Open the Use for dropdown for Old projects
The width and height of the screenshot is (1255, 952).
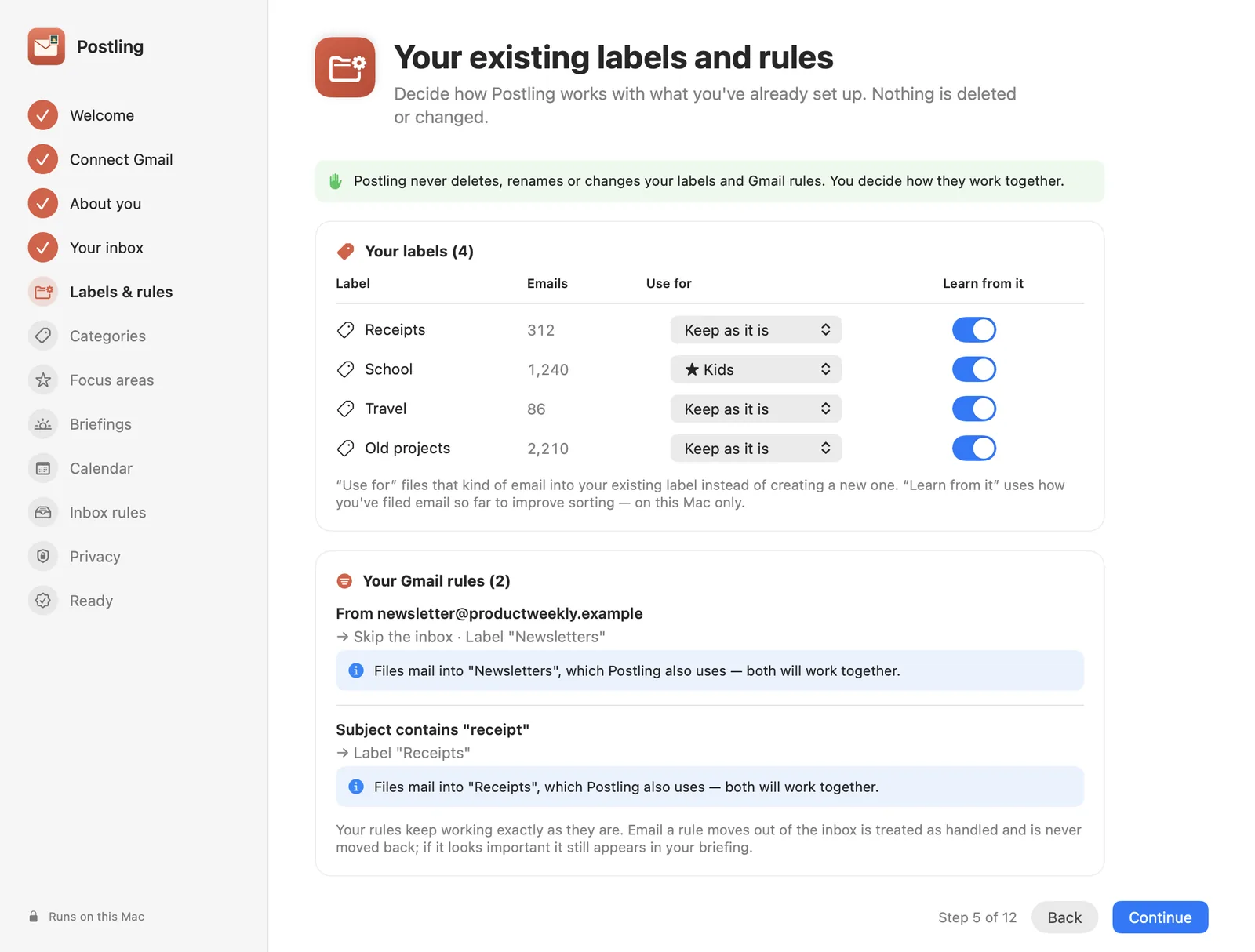pos(756,449)
